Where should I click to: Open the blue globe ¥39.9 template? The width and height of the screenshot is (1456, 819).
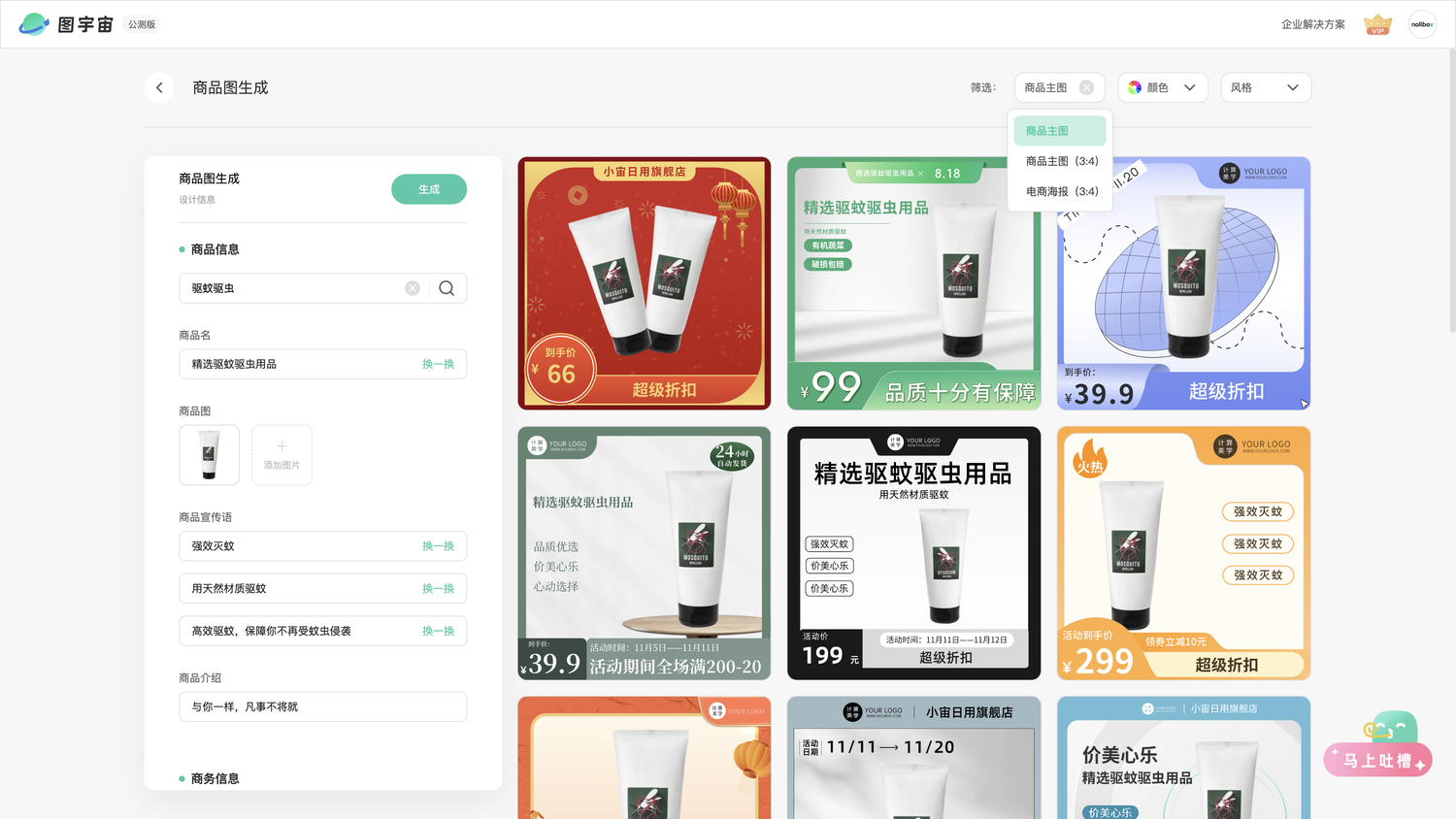1183,283
